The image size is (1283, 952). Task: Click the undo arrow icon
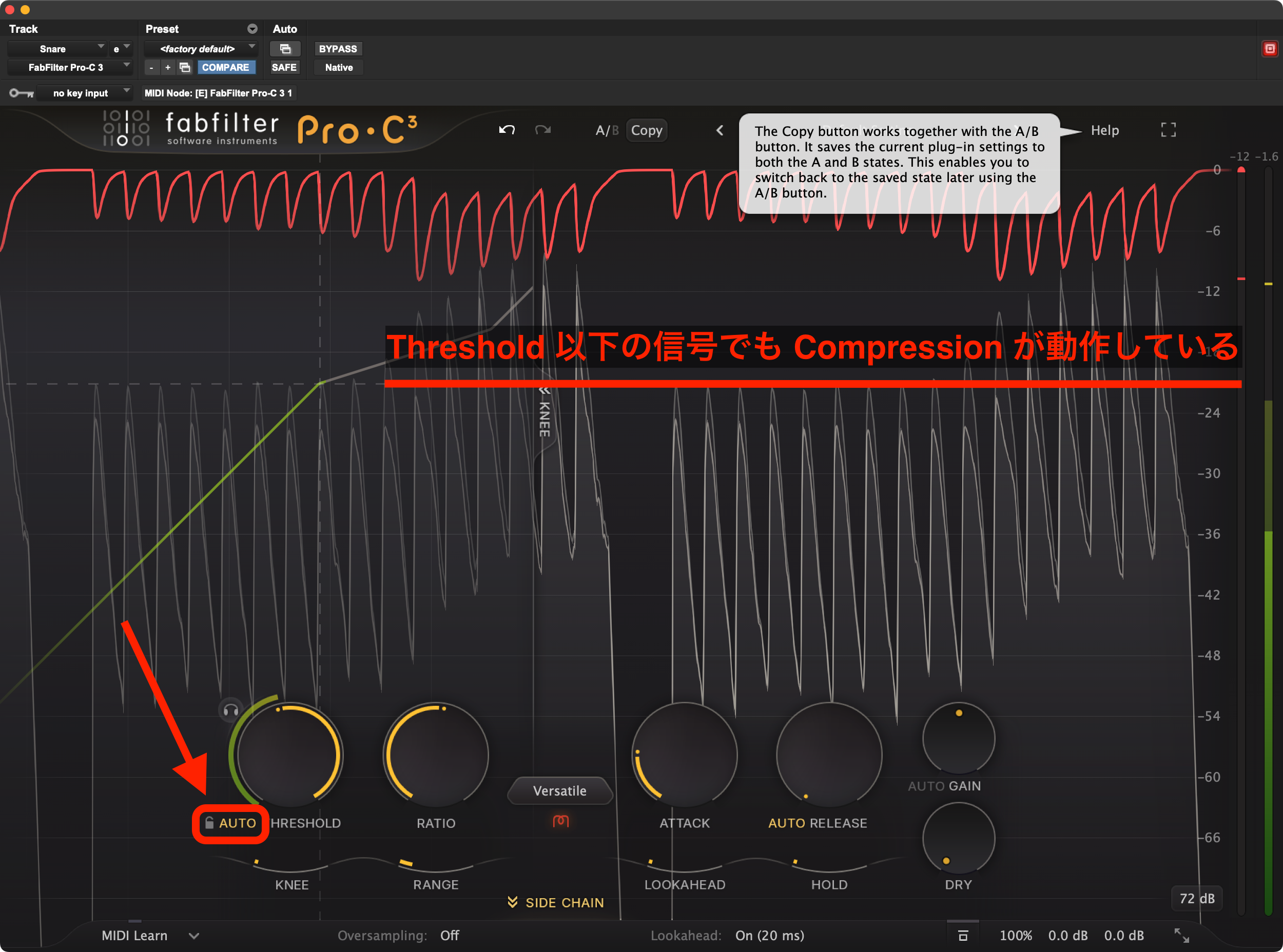[507, 130]
